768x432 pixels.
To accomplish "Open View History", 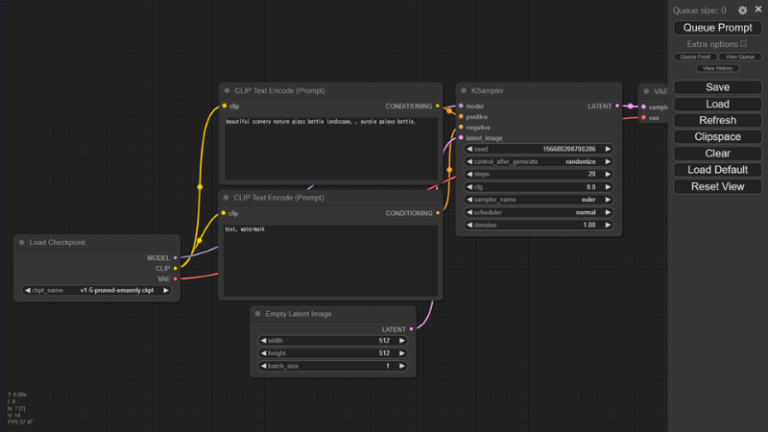I will click(718, 68).
